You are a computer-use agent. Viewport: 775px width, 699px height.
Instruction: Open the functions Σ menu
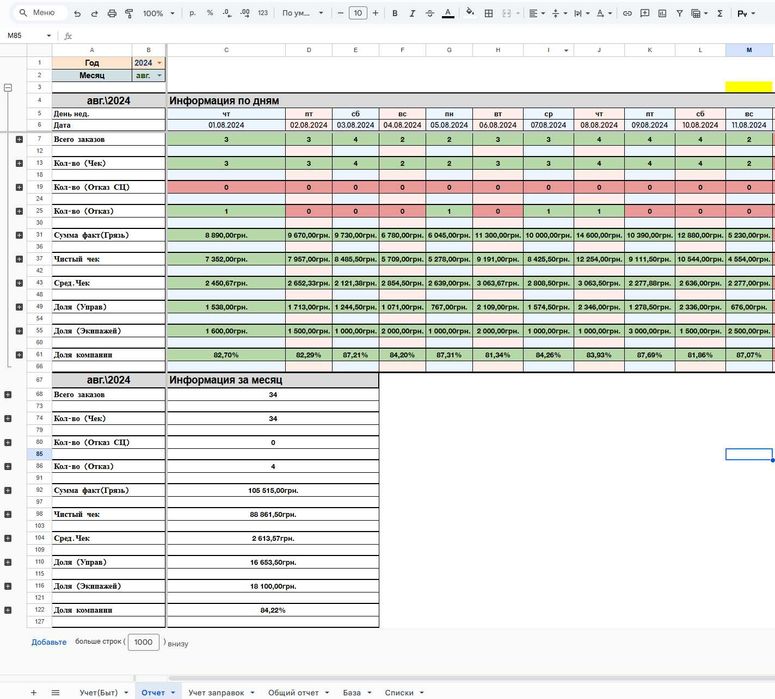click(720, 13)
